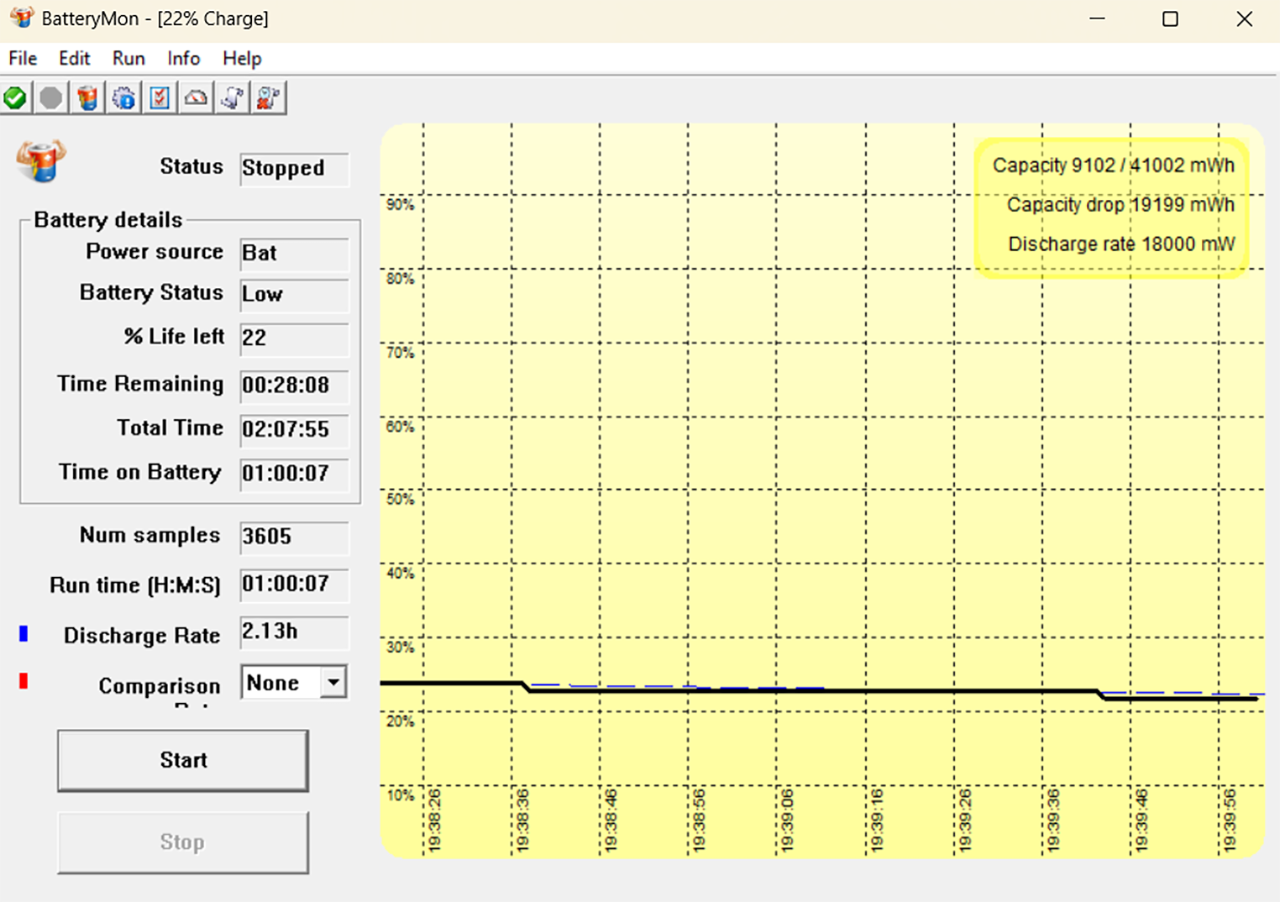This screenshot has height=902, width=1280.
Task: Click the gear with blue info badge icon
Action: point(124,98)
